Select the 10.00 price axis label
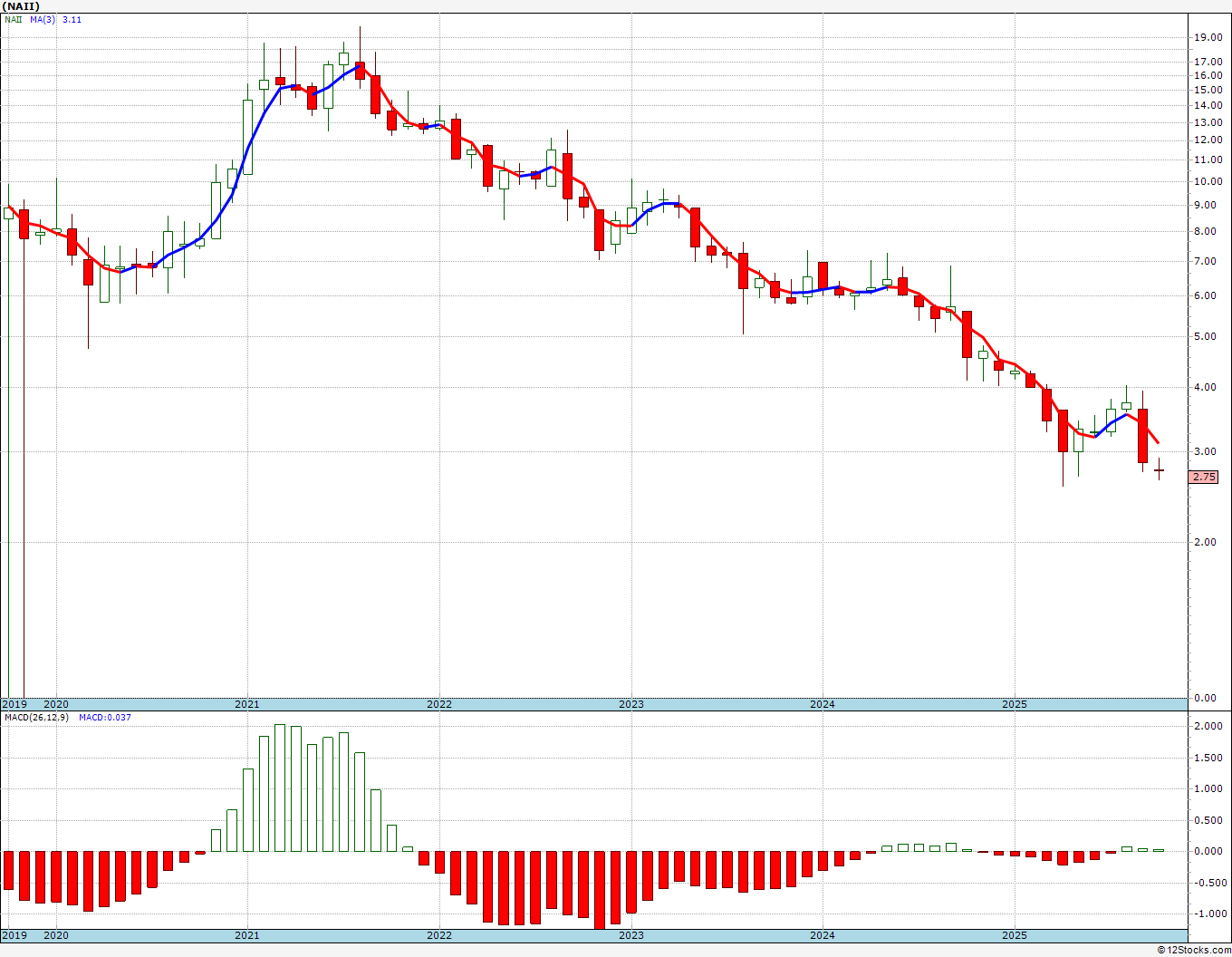 (x=1208, y=181)
